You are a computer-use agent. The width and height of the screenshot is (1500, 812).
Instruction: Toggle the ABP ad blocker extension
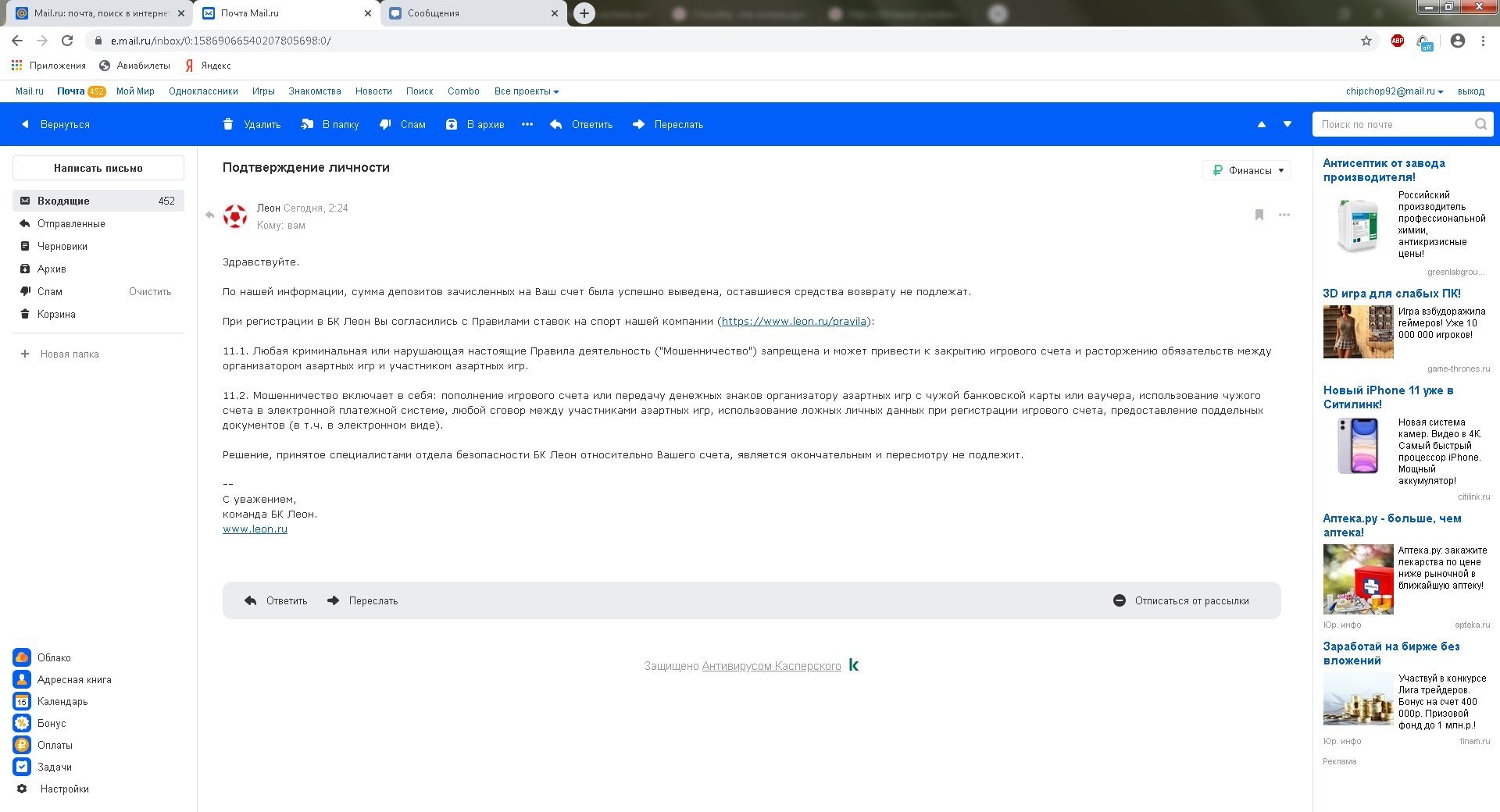click(1398, 41)
